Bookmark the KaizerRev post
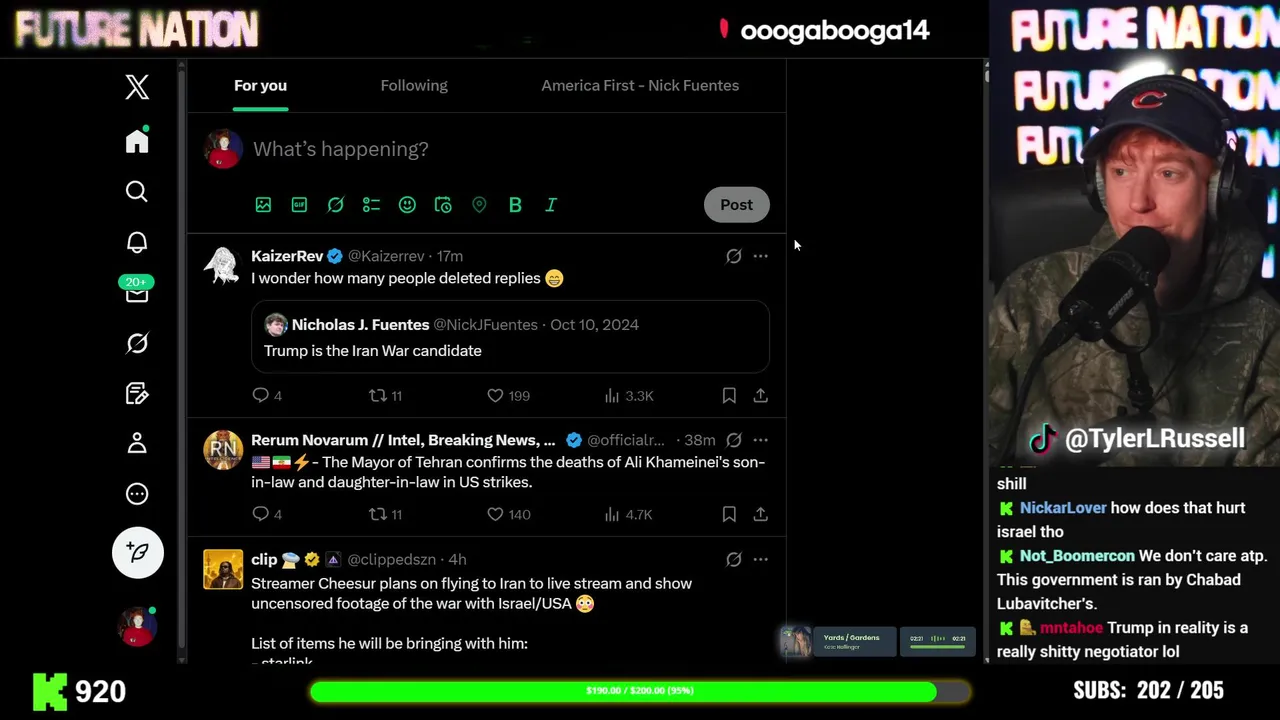Viewport: 1280px width, 720px height. (729, 396)
